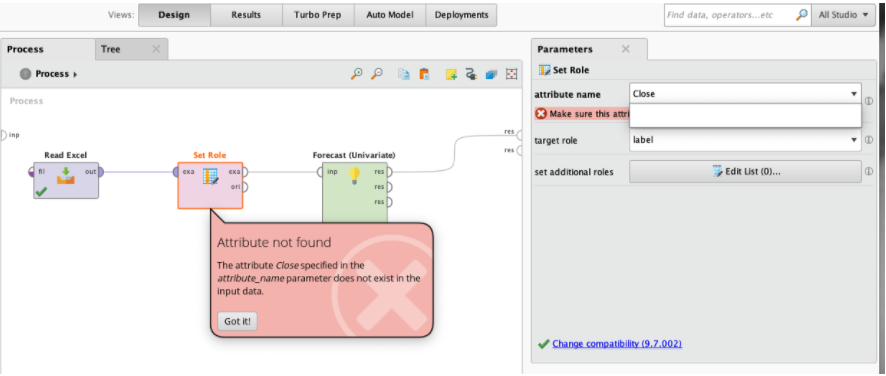This screenshot has height=376, width=886.
Task: Click the red grid auto-fit icon
Action: pos(511,74)
